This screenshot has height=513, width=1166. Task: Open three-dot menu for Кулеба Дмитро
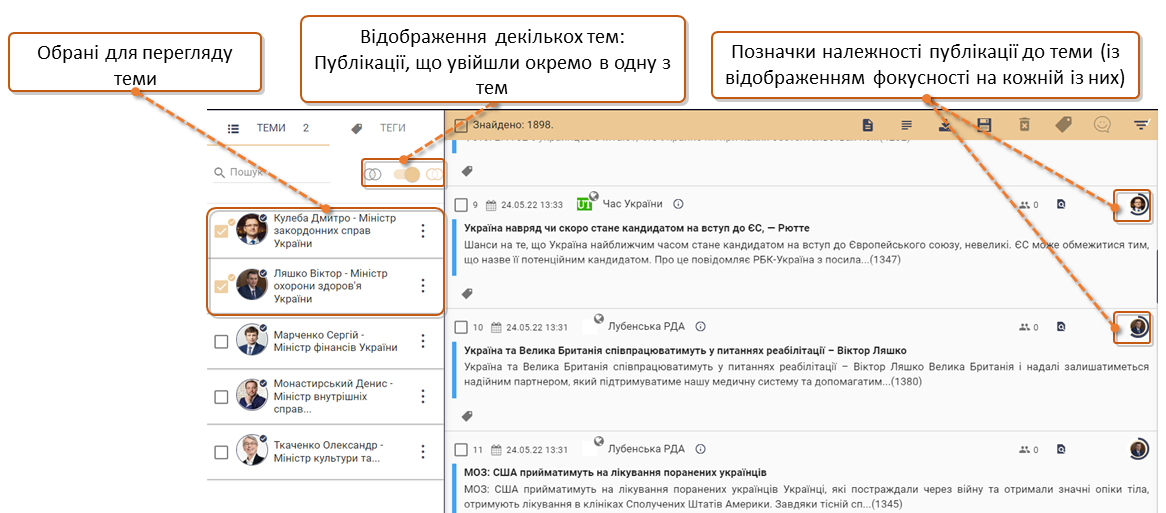click(423, 231)
